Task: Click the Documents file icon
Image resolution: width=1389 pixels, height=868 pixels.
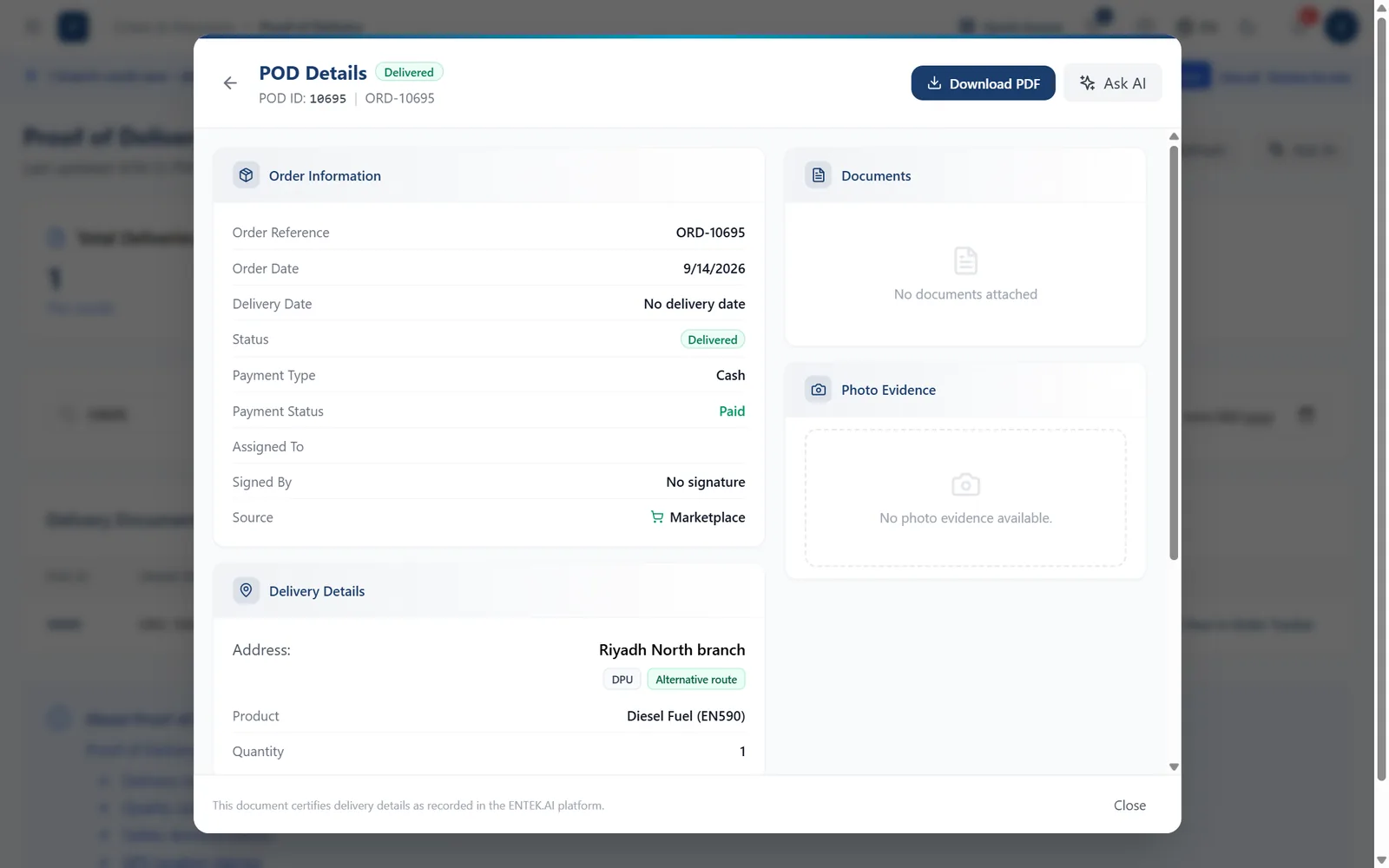Action: [819, 175]
